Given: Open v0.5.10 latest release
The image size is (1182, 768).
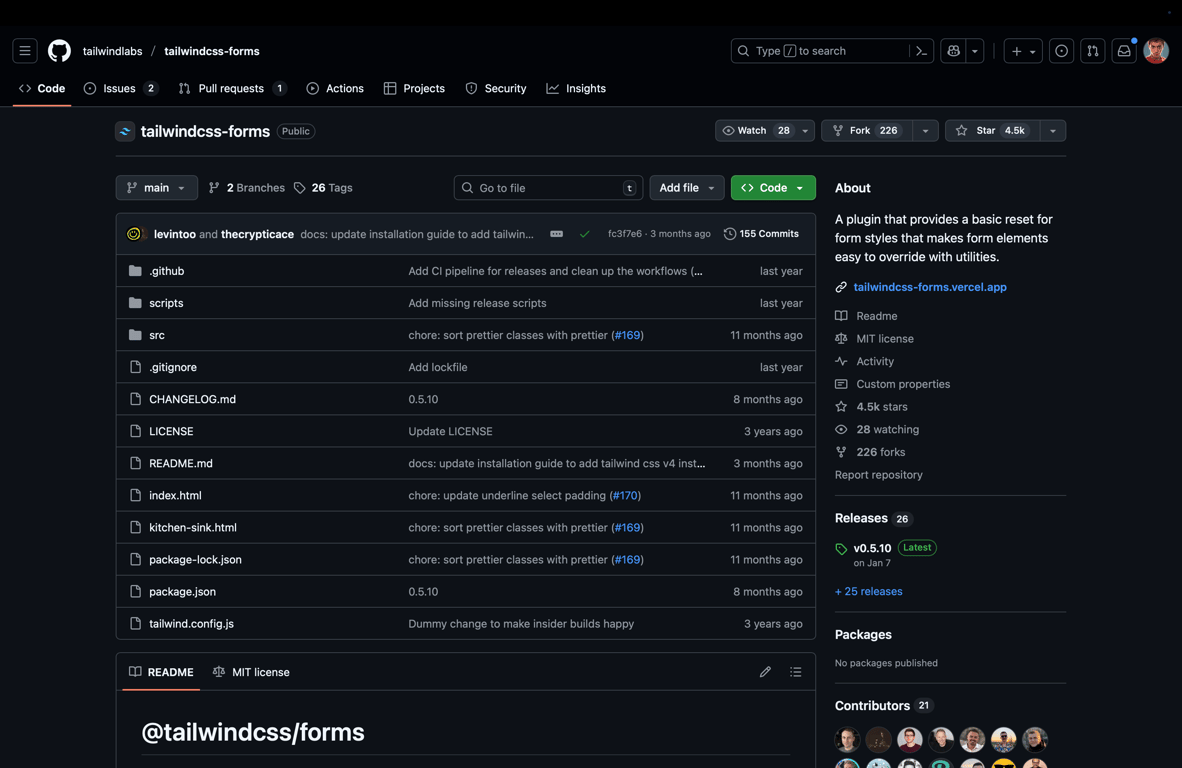Looking at the screenshot, I should coord(872,548).
